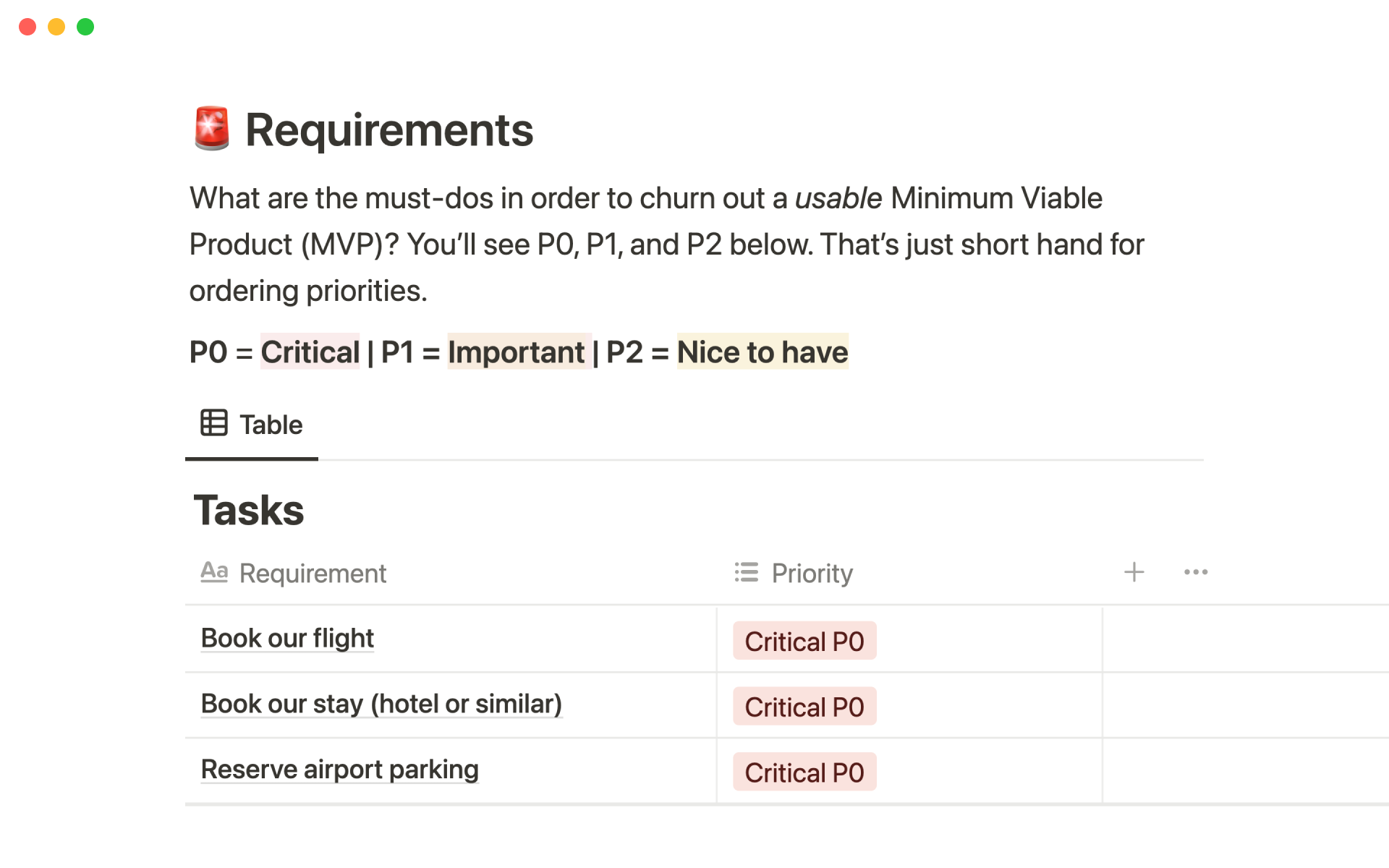
Task: Click Critical P0 tag for Book our flight
Action: pyautogui.click(x=804, y=642)
